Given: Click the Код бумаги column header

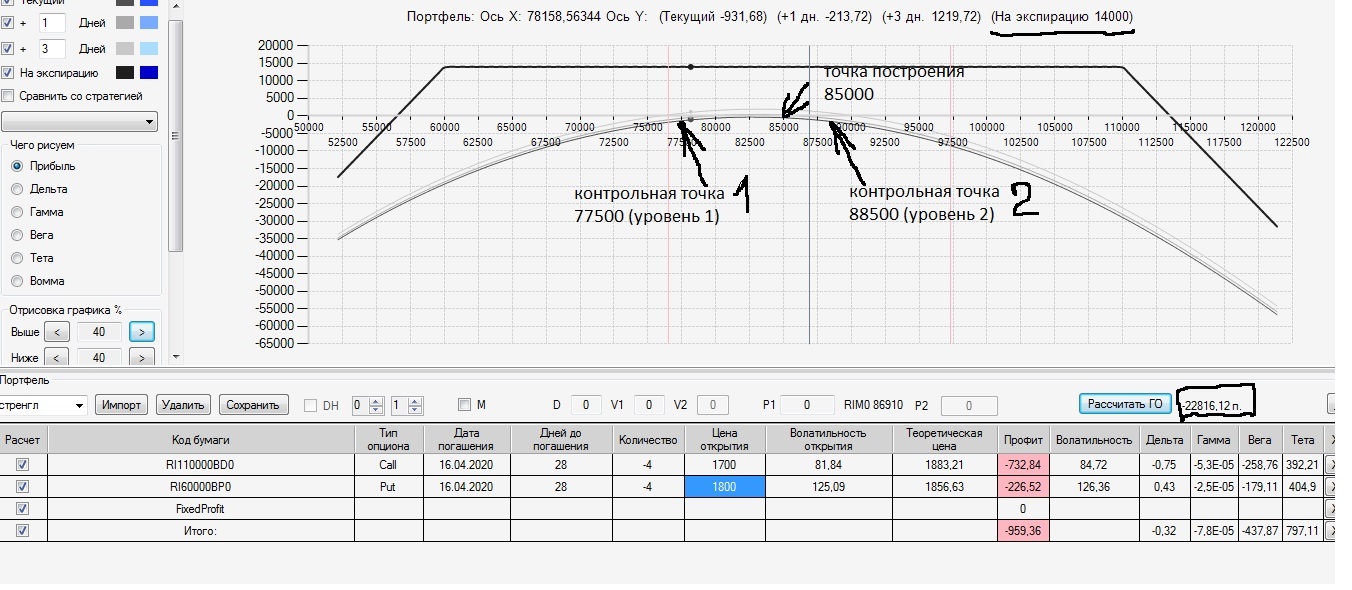Looking at the screenshot, I should pos(201,440).
